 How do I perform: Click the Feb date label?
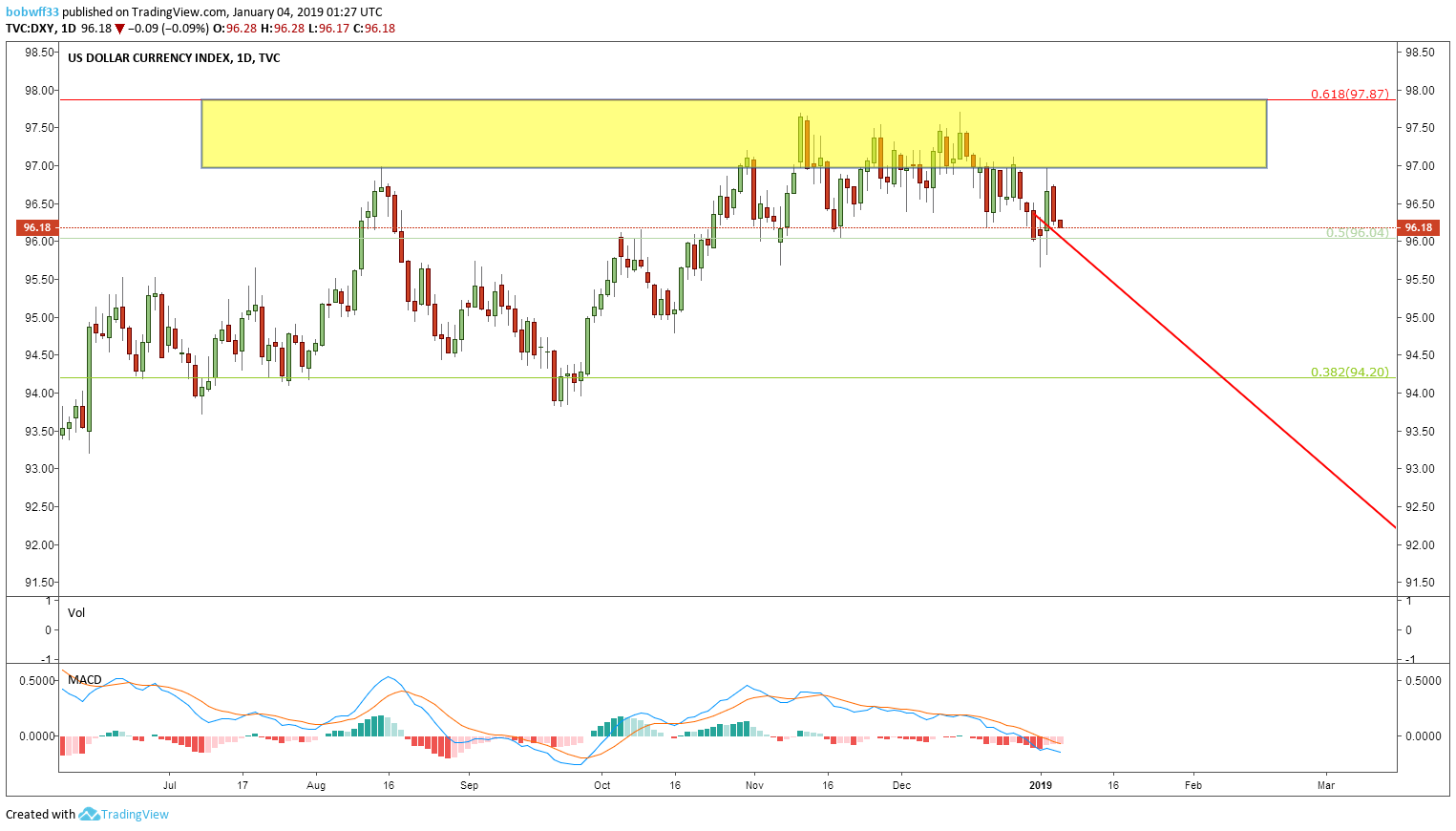1193,785
